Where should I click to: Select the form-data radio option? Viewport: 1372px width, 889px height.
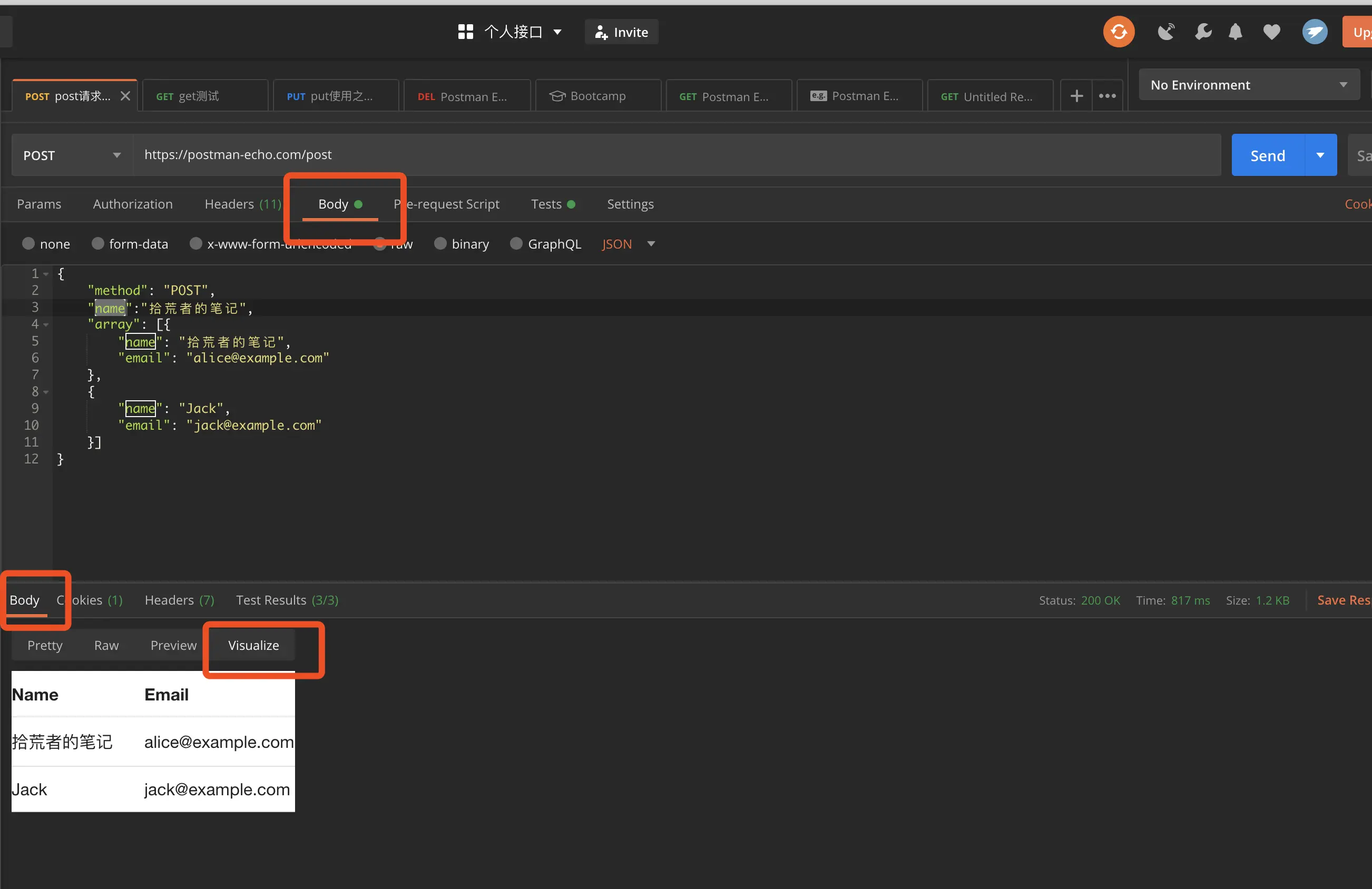(x=98, y=244)
